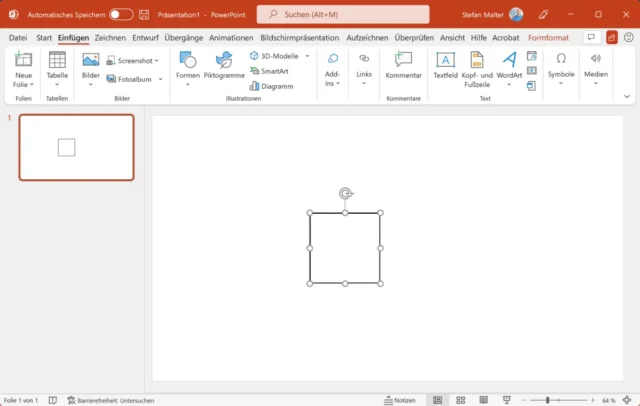Insert a Kommentar
Viewport: 640px width, 406px height.
403,65
